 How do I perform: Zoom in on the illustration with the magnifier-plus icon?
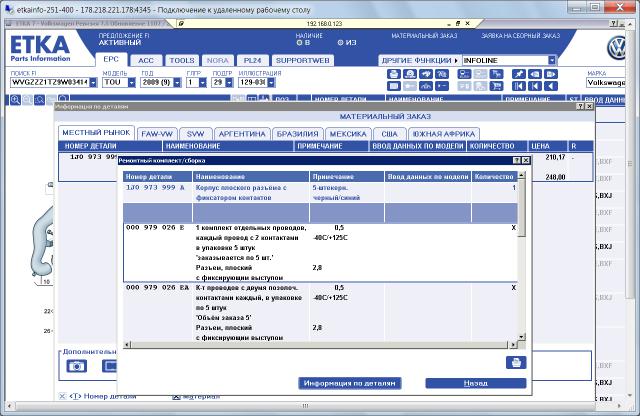click(16, 100)
